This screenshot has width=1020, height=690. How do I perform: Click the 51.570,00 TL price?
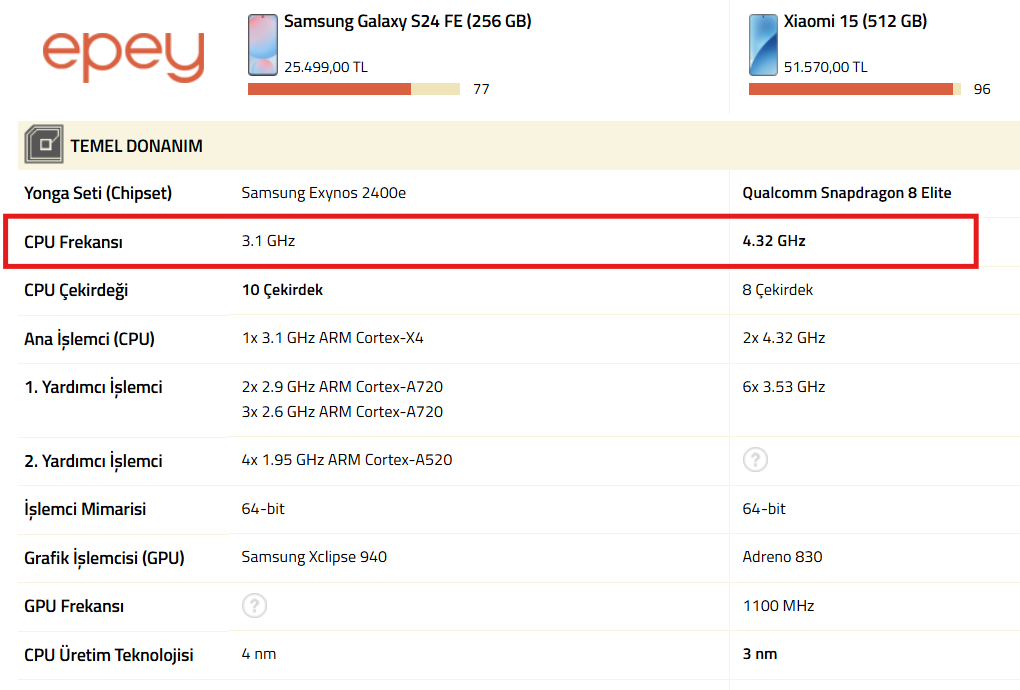[x=825, y=67]
